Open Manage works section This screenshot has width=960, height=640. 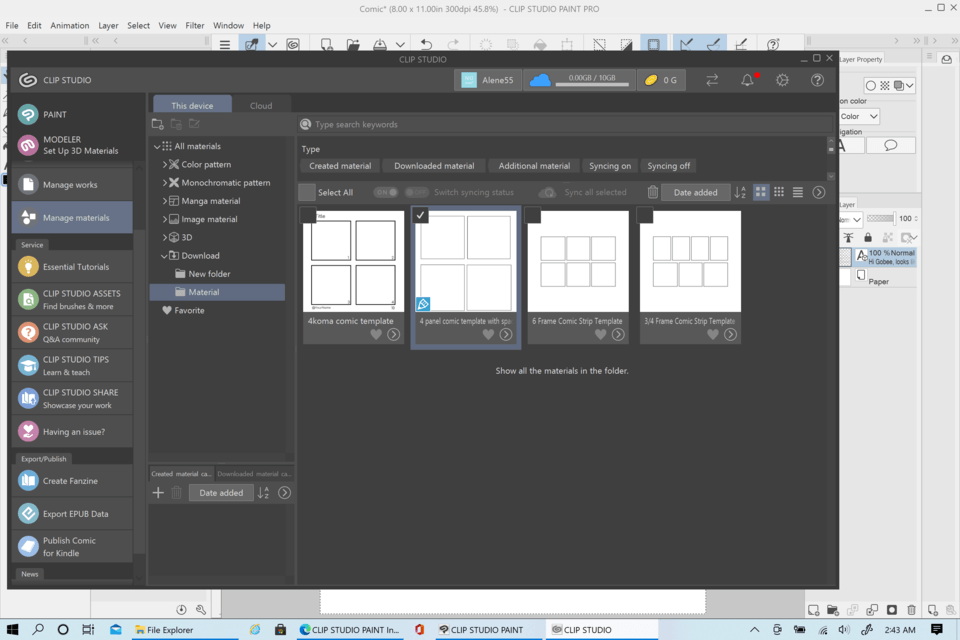(72, 184)
